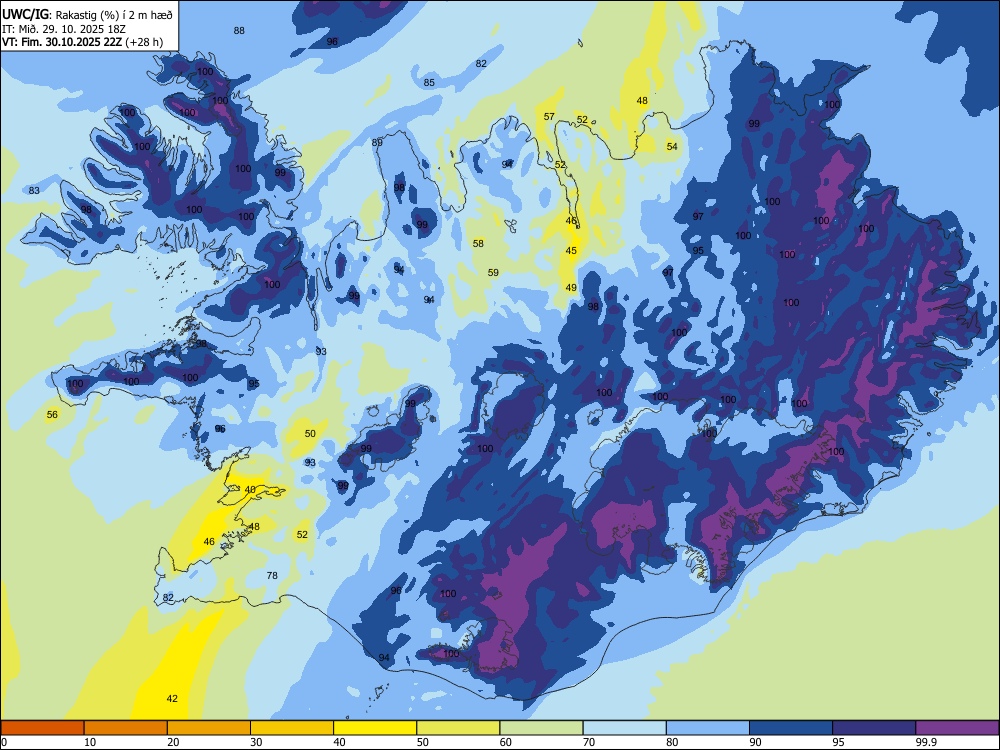The image size is (1000, 750).
Task: Click the pale yellow 50–60 legend swatch
Action: [458, 728]
